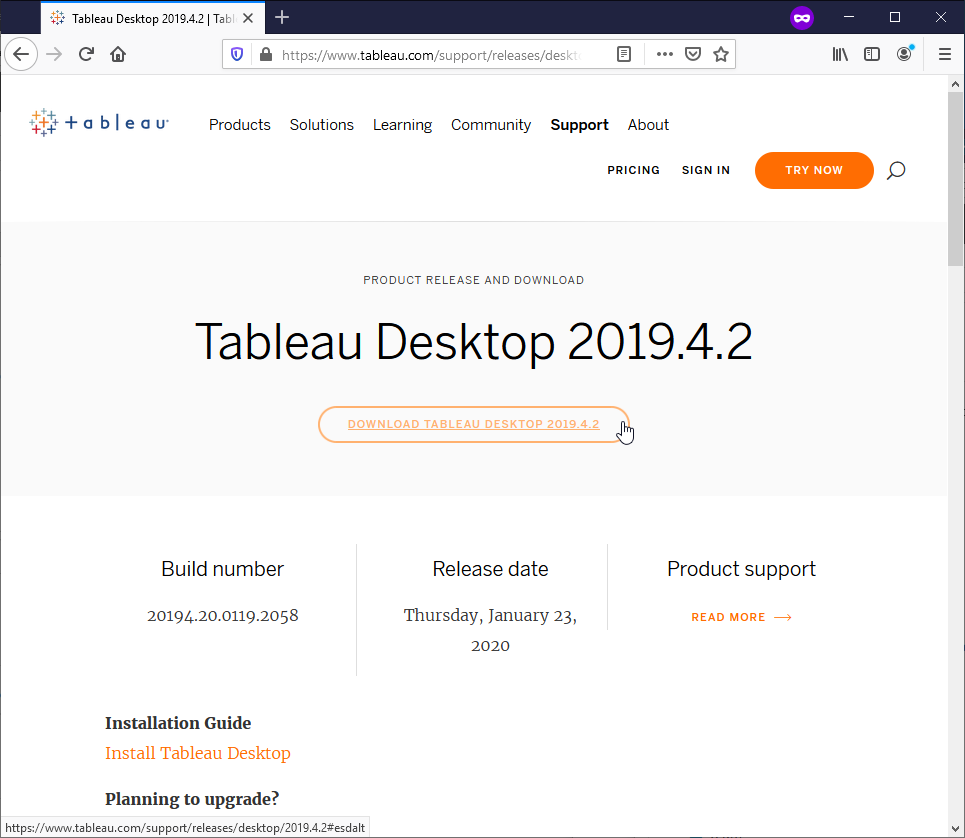
Task: Open the Learning menu
Action: [402, 125]
